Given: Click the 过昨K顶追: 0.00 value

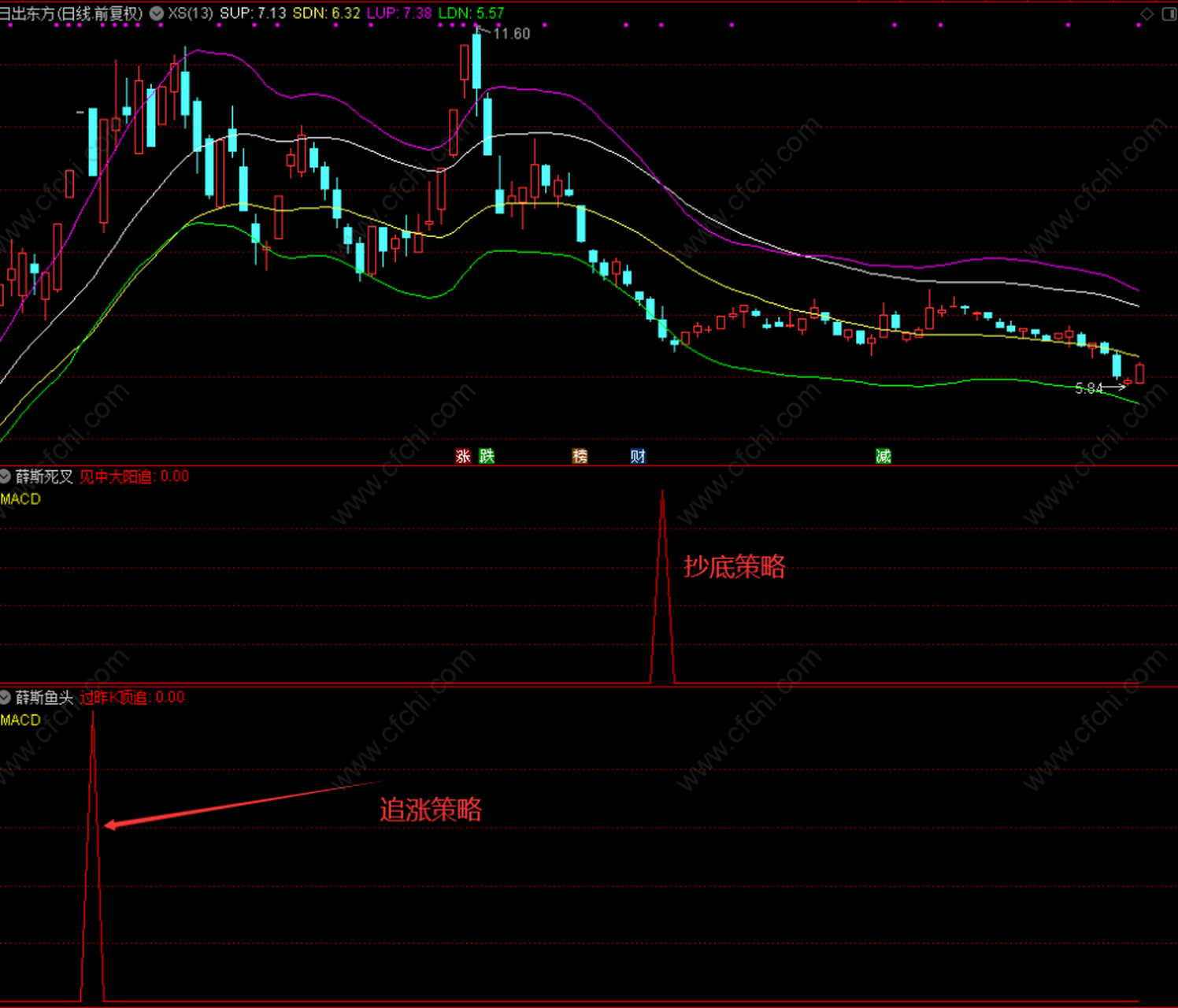Looking at the screenshot, I should [132, 697].
